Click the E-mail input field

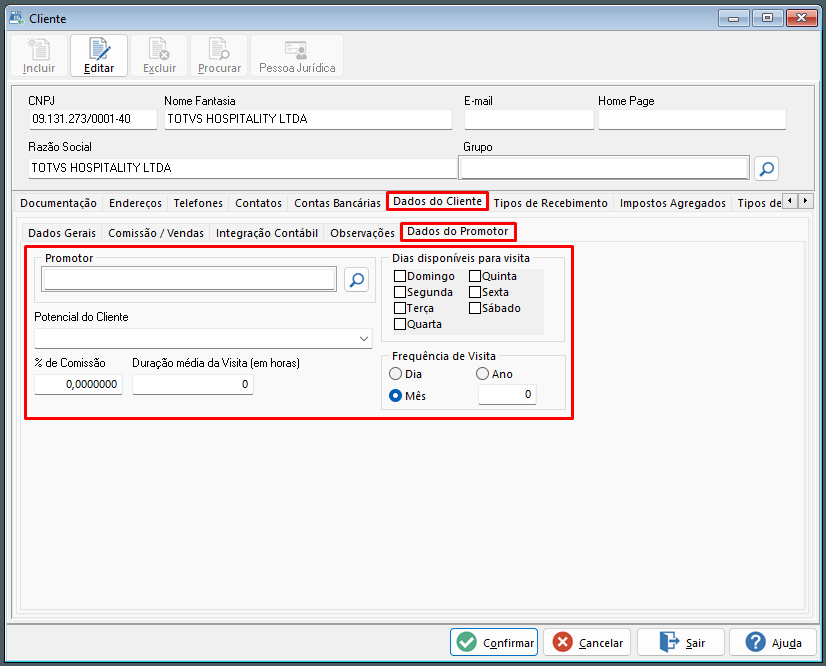(x=529, y=119)
